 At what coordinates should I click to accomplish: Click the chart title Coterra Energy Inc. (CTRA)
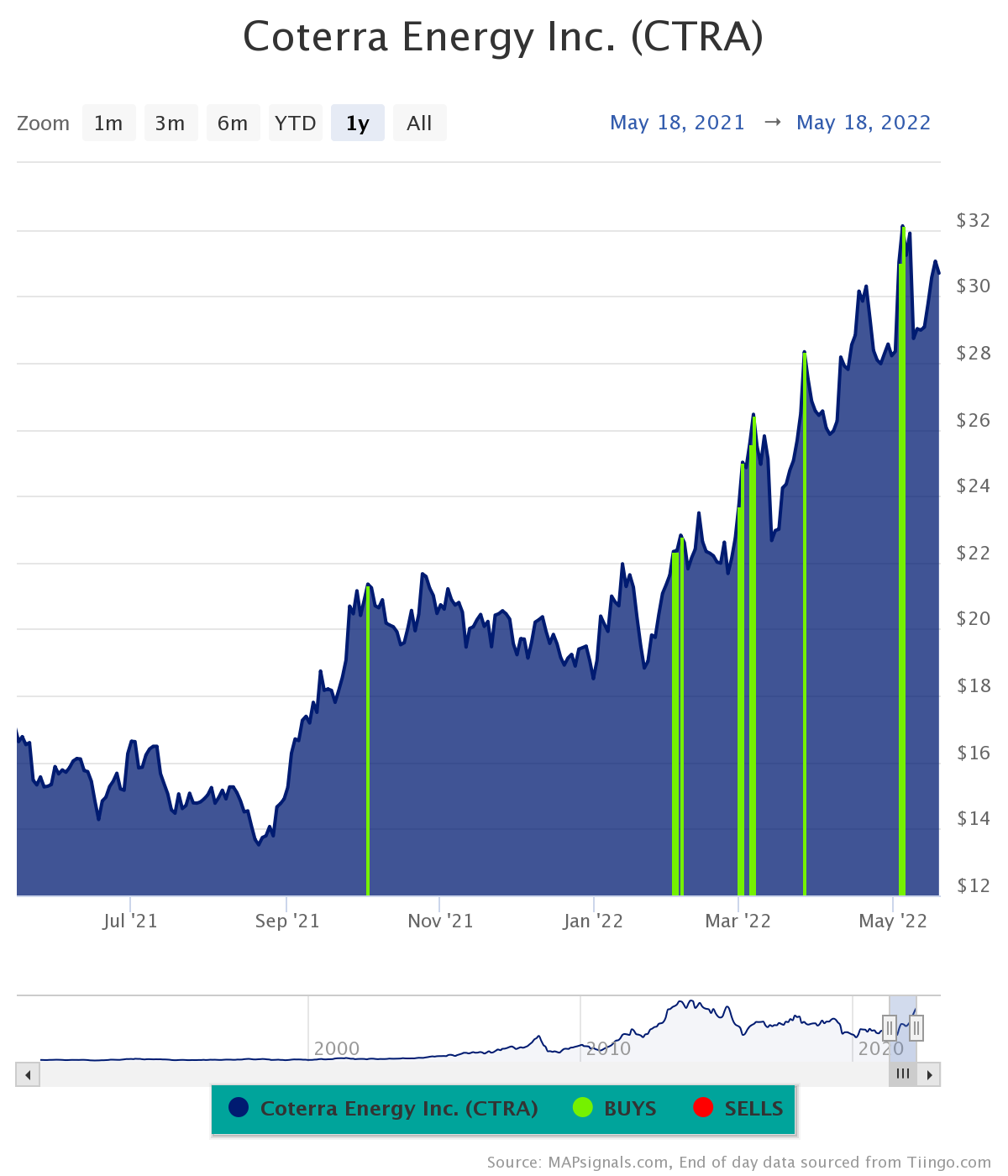click(503, 37)
